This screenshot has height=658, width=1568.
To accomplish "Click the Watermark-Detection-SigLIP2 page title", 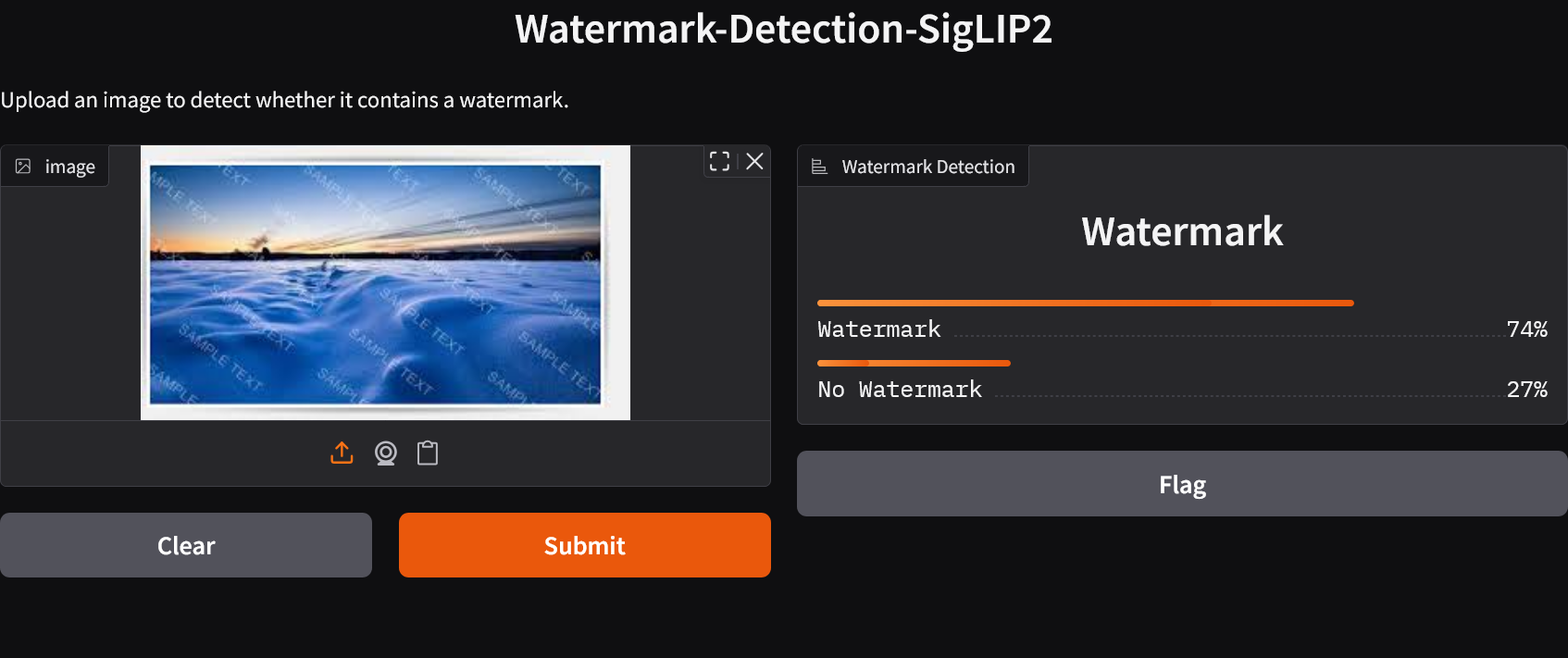I will 783,29.
